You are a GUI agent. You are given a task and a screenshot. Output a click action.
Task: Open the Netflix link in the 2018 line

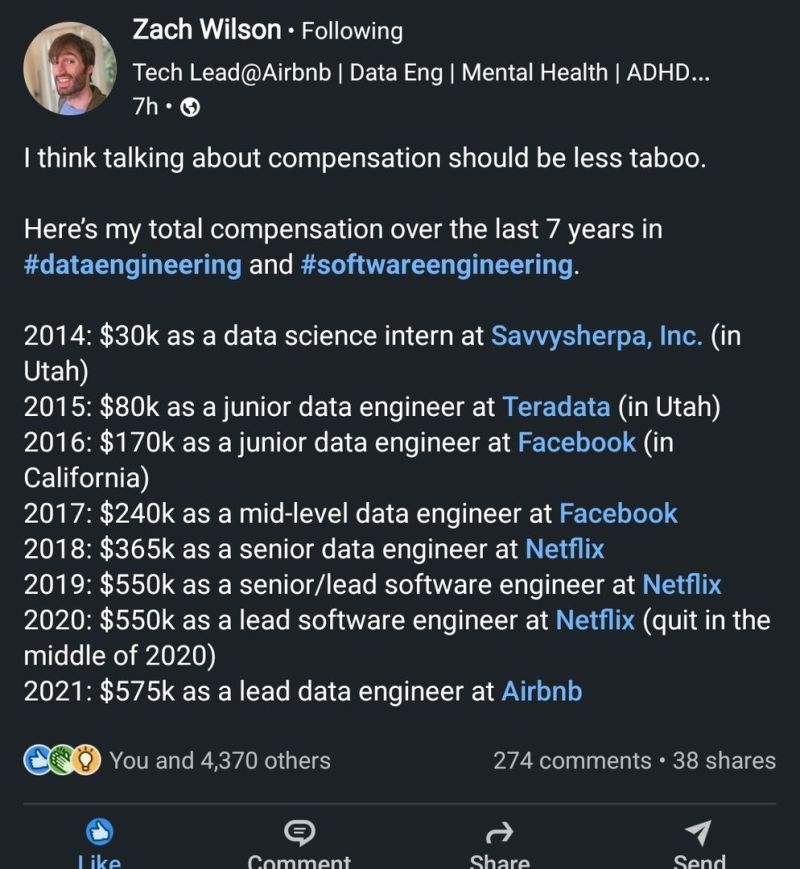564,549
